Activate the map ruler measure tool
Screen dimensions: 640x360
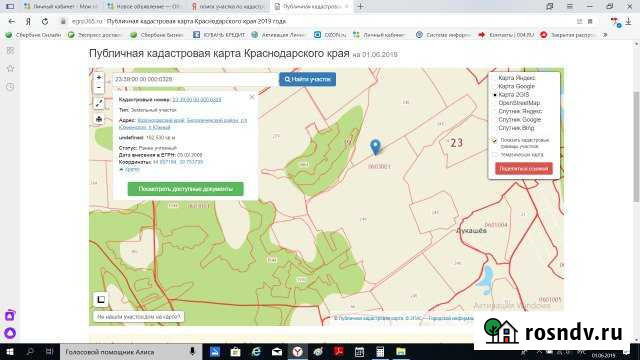[x=99, y=103]
